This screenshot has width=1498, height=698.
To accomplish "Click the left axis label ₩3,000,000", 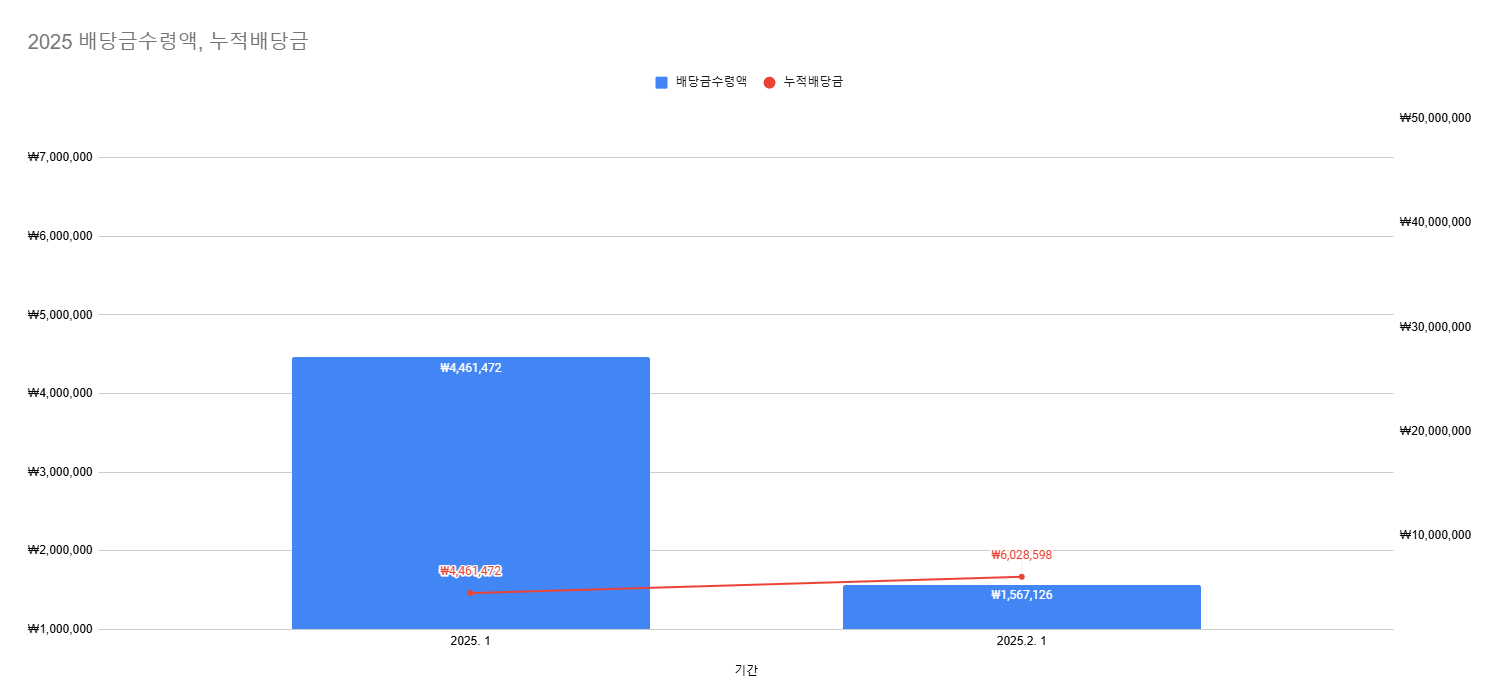I will [60, 472].
